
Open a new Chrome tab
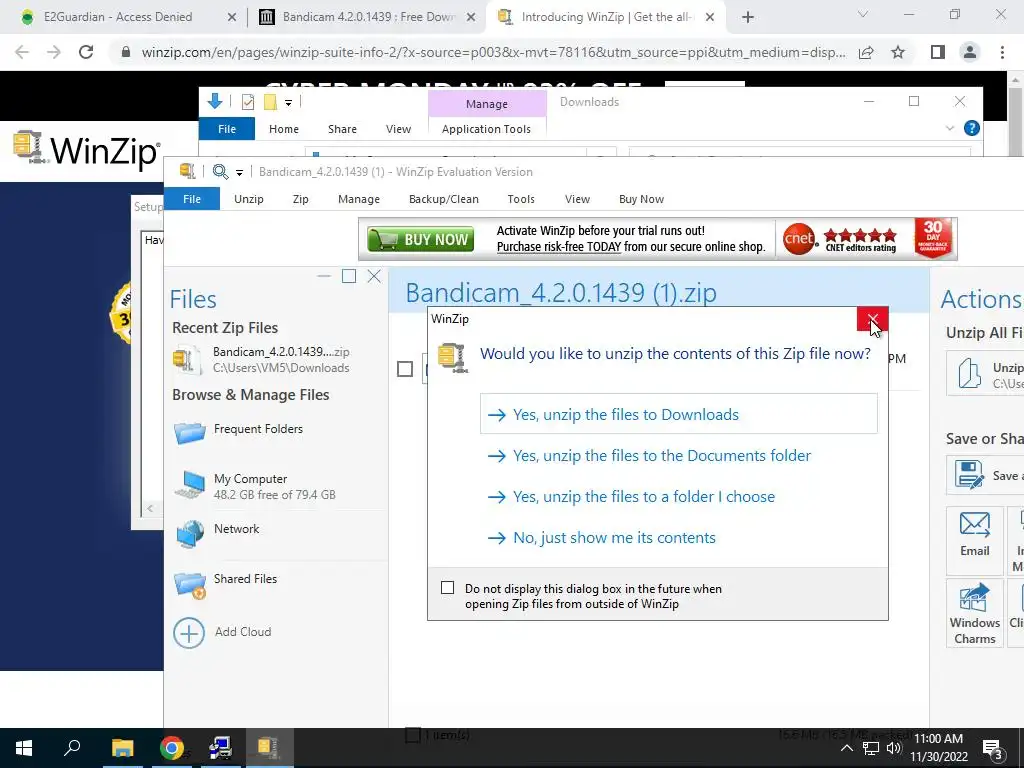click(x=748, y=18)
